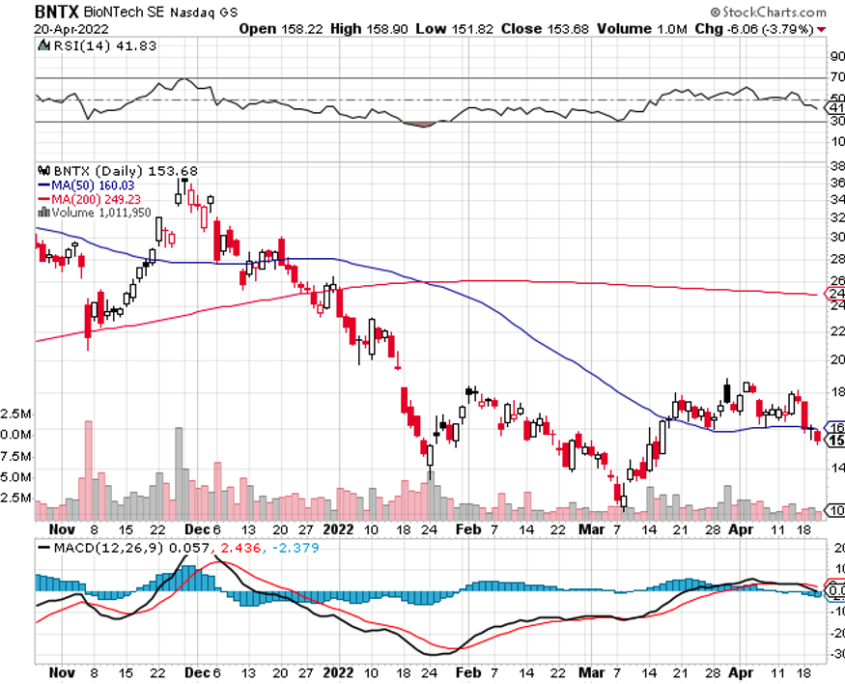Click the RSI(14) 41.83 legend label
The image size is (845, 684).
tap(105, 46)
